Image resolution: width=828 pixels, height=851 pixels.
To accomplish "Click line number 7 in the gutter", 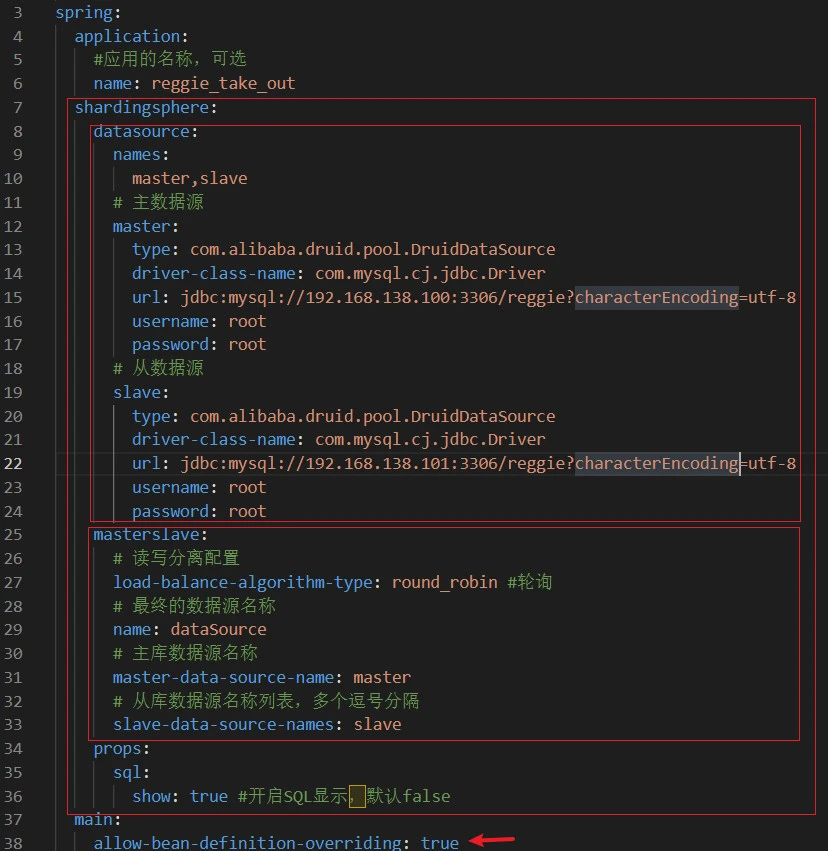I will click(x=18, y=107).
